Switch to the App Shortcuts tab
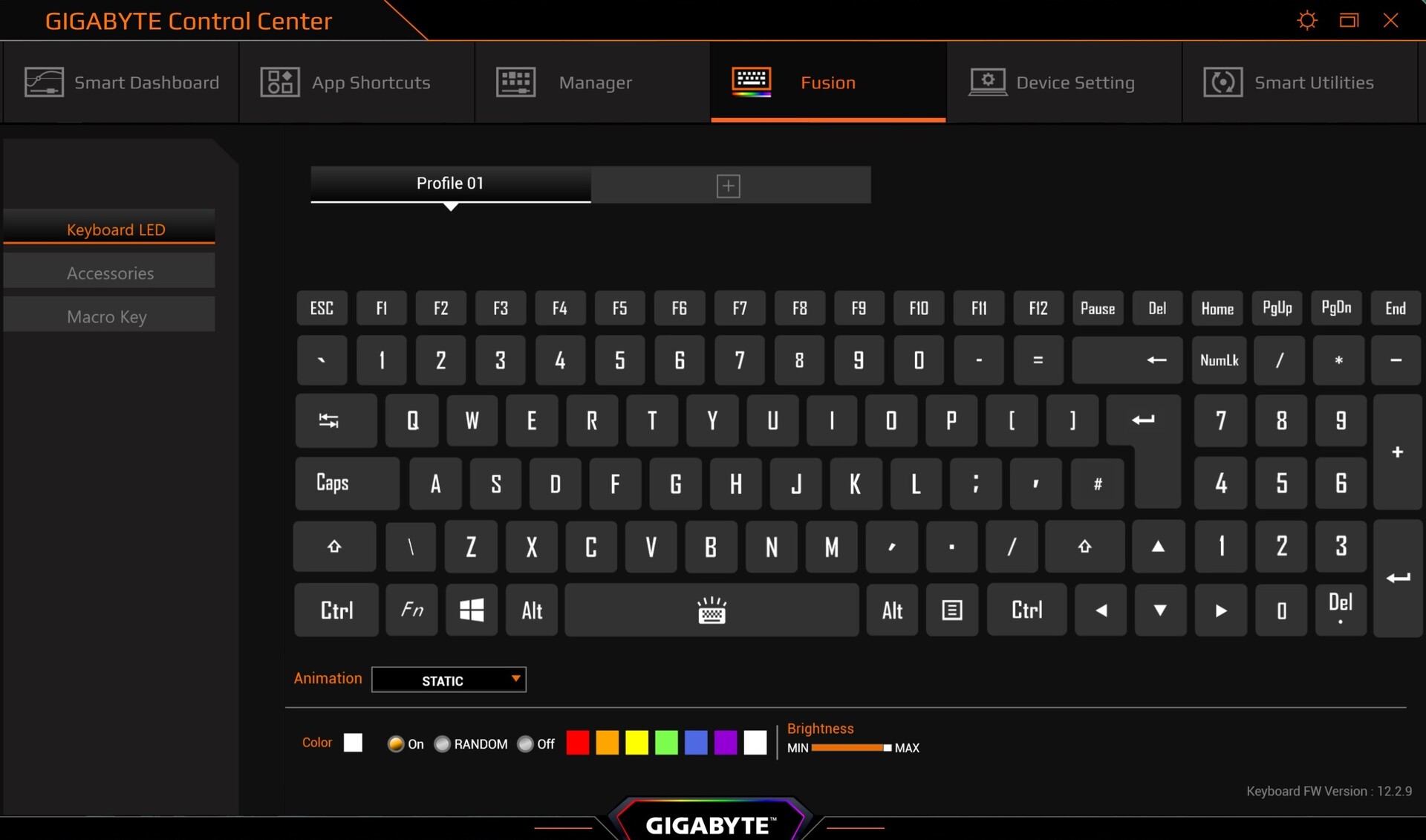 point(357,82)
